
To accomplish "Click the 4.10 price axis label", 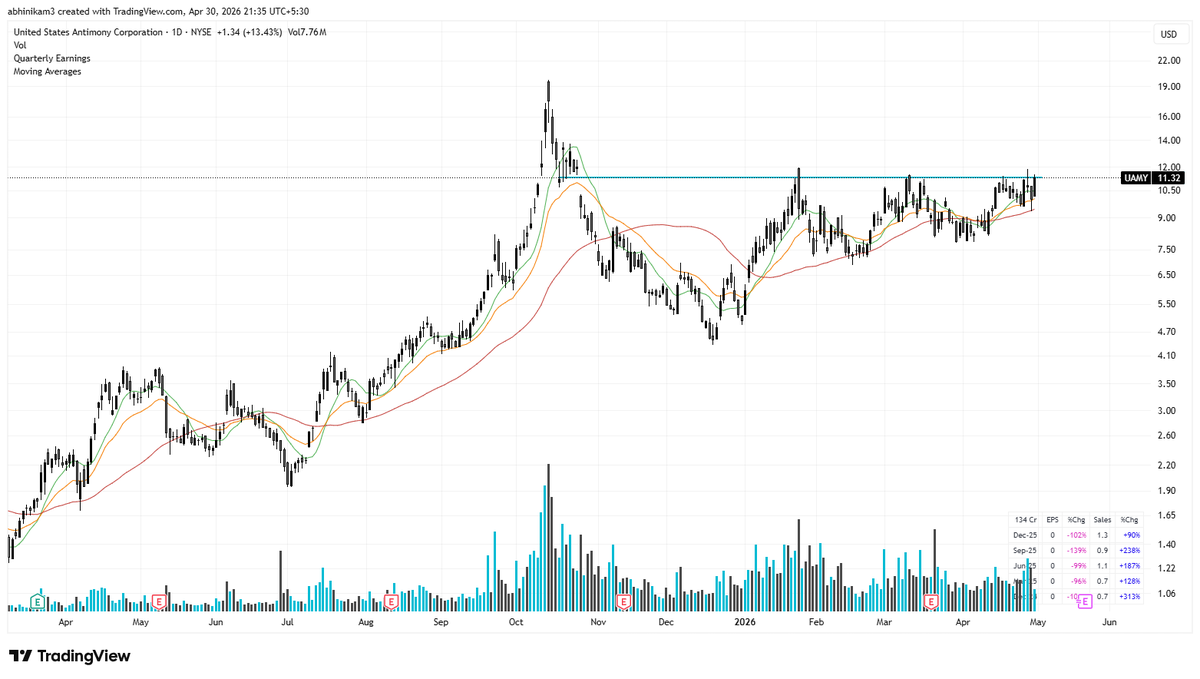I will pos(1168,356).
